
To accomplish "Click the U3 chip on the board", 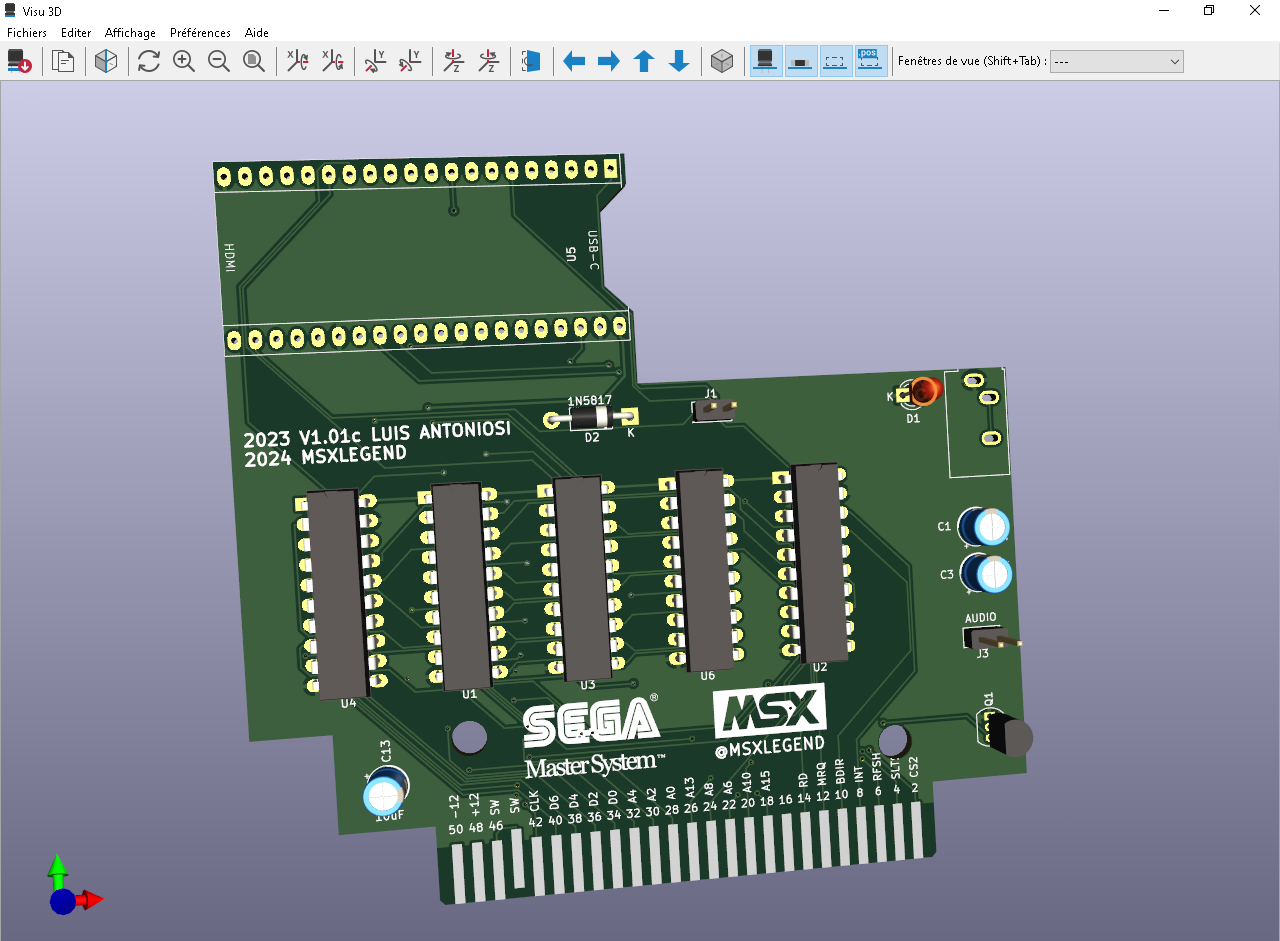I will (582, 580).
